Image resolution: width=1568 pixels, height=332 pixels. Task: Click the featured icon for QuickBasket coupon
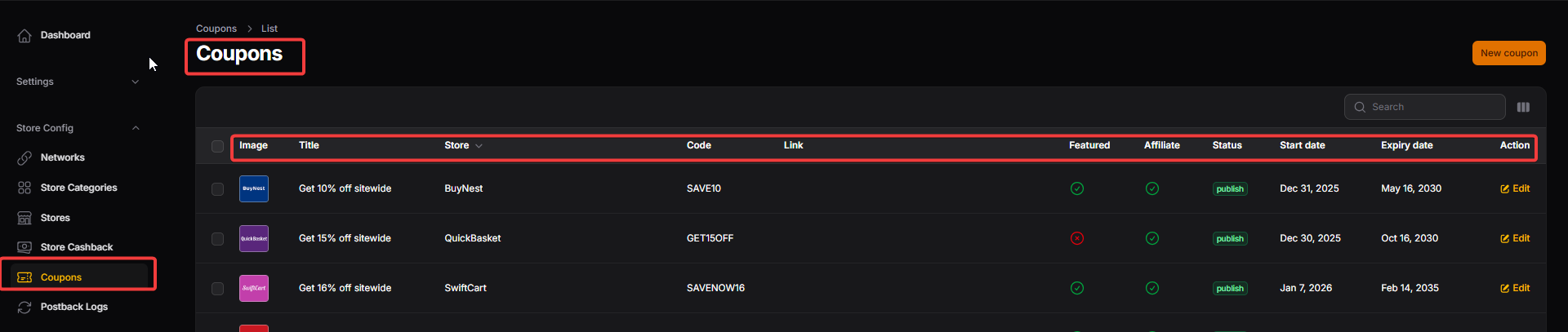(x=1077, y=238)
